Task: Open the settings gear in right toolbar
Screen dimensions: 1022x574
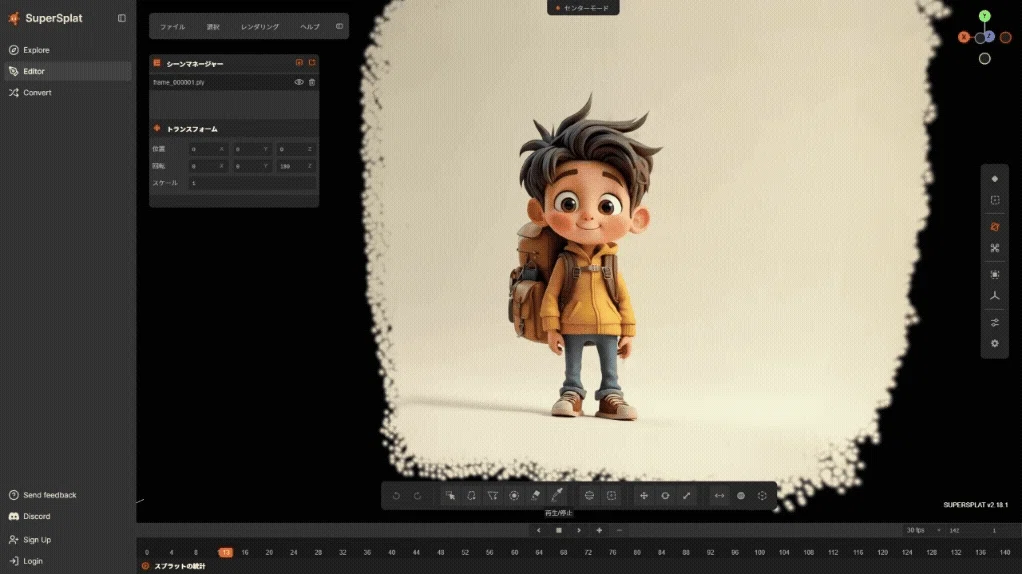Action: (995, 343)
